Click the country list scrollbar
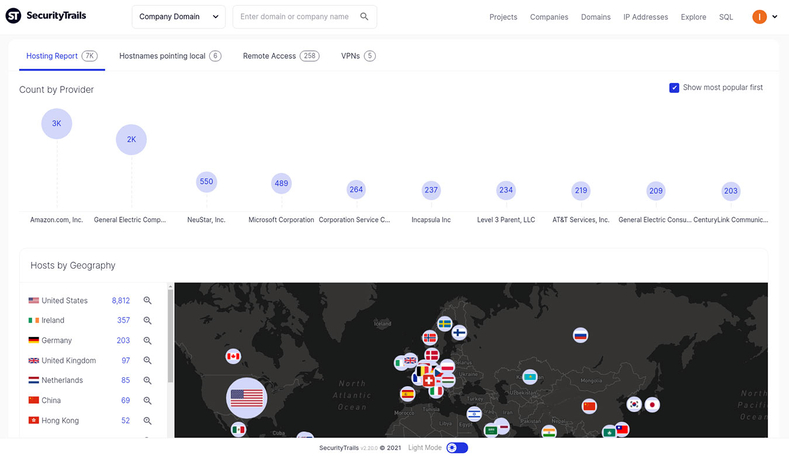The width and height of the screenshot is (789, 456). 170,334
